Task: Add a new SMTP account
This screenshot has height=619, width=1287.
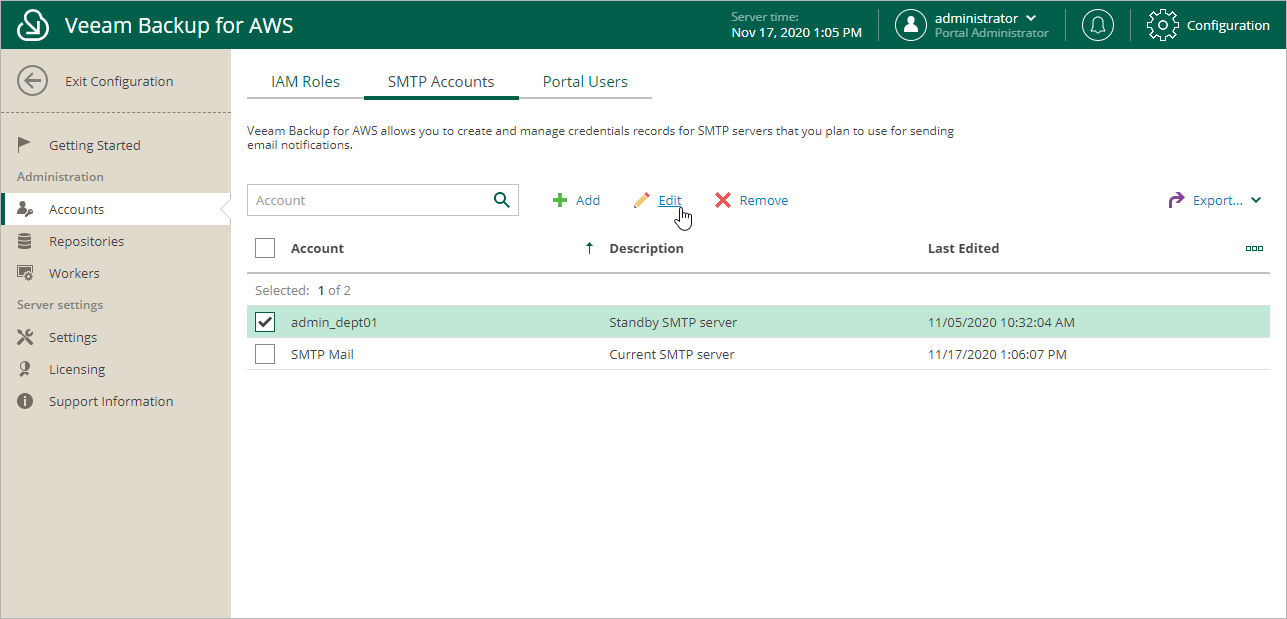Action: pos(576,200)
